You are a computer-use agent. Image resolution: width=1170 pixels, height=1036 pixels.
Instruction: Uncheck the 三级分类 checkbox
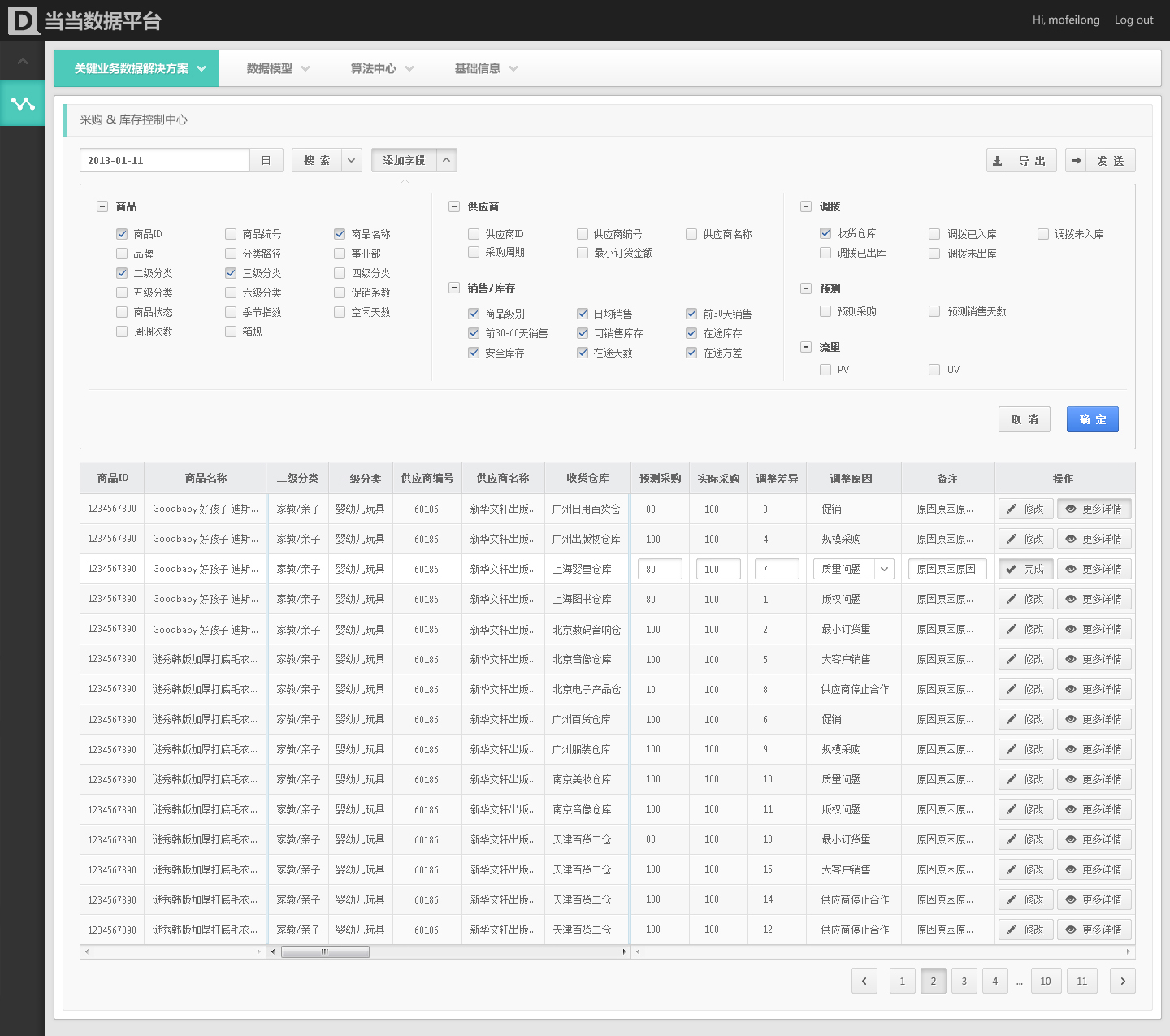coord(231,273)
